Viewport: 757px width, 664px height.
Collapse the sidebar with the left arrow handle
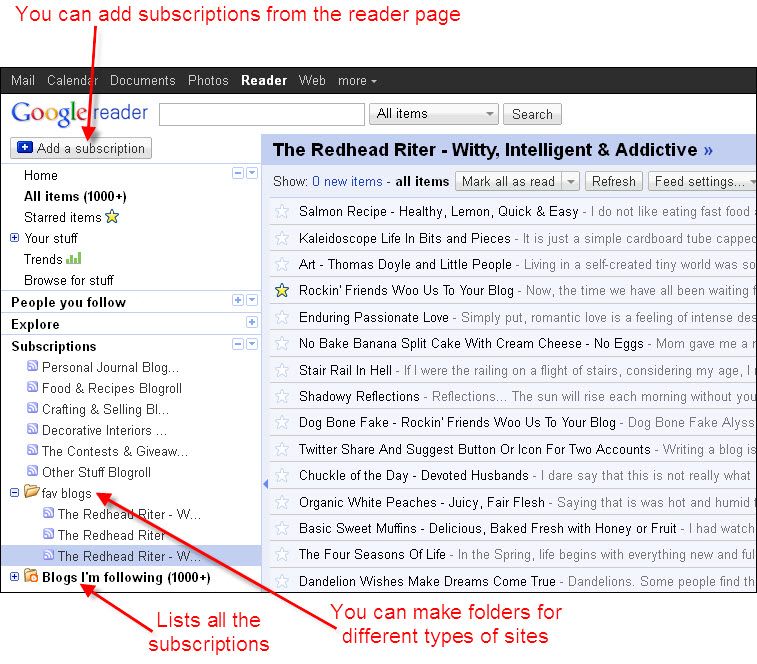pos(266,483)
